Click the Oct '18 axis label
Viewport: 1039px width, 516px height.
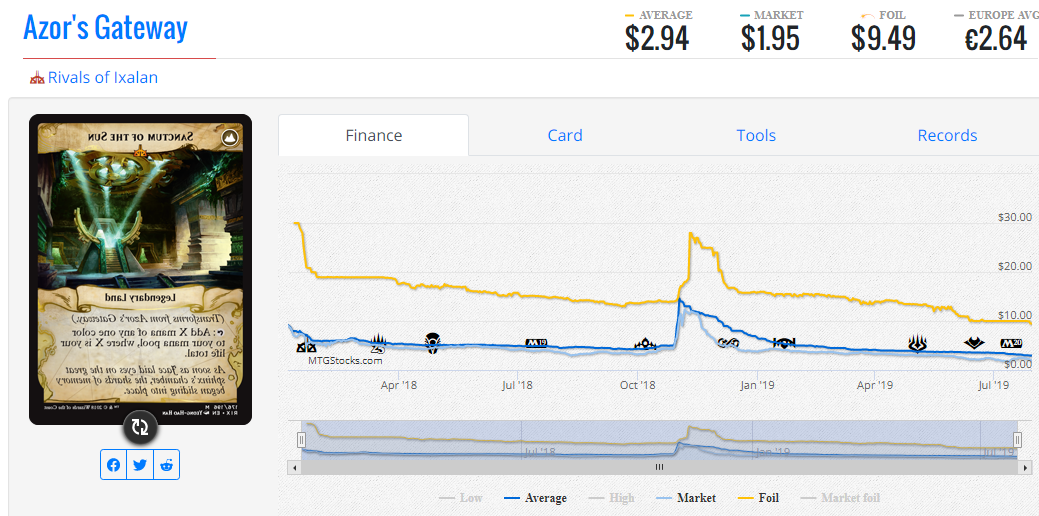click(x=637, y=384)
